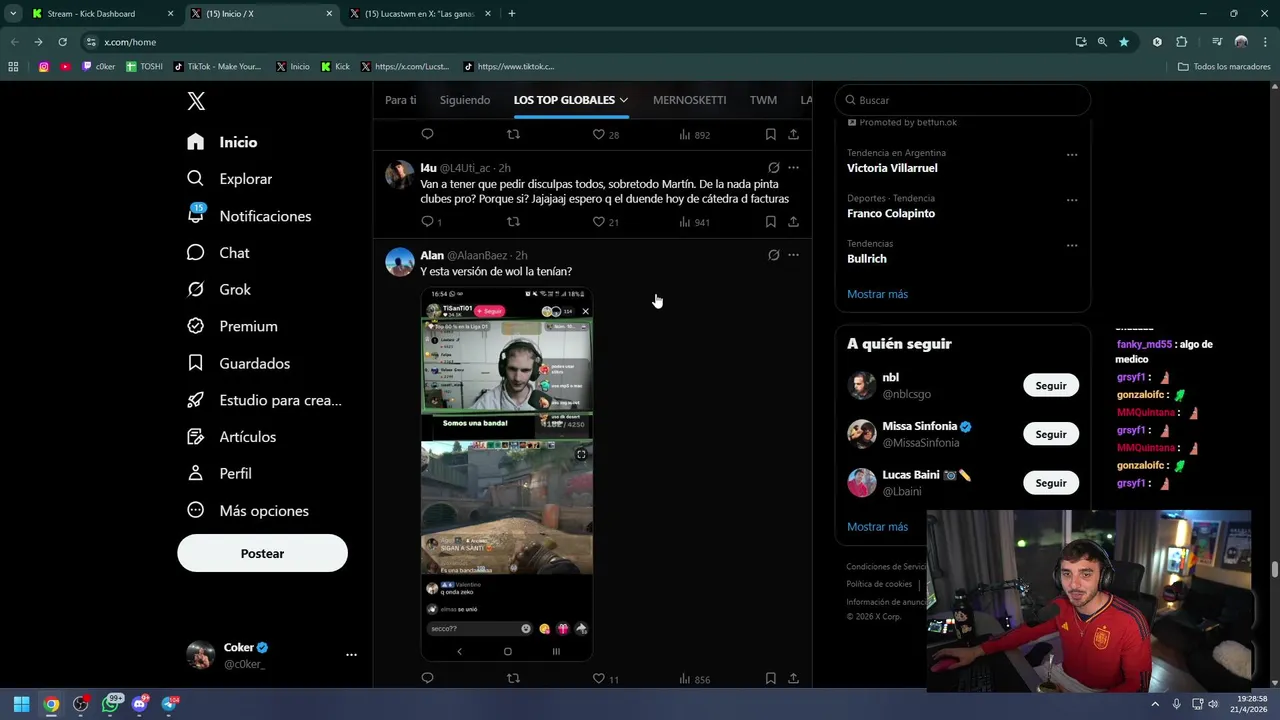Open Explorar page
The image size is (1280, 720).
point(229,179)
